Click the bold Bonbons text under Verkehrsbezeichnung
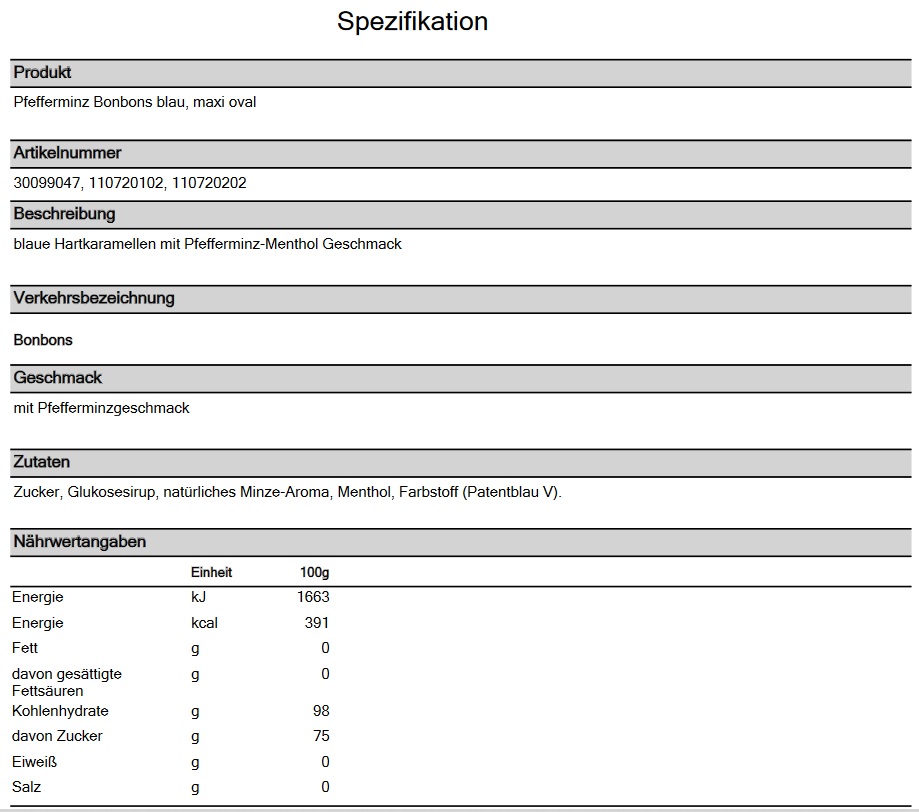Viewport: 919px width, 812px height. (43, 340)
